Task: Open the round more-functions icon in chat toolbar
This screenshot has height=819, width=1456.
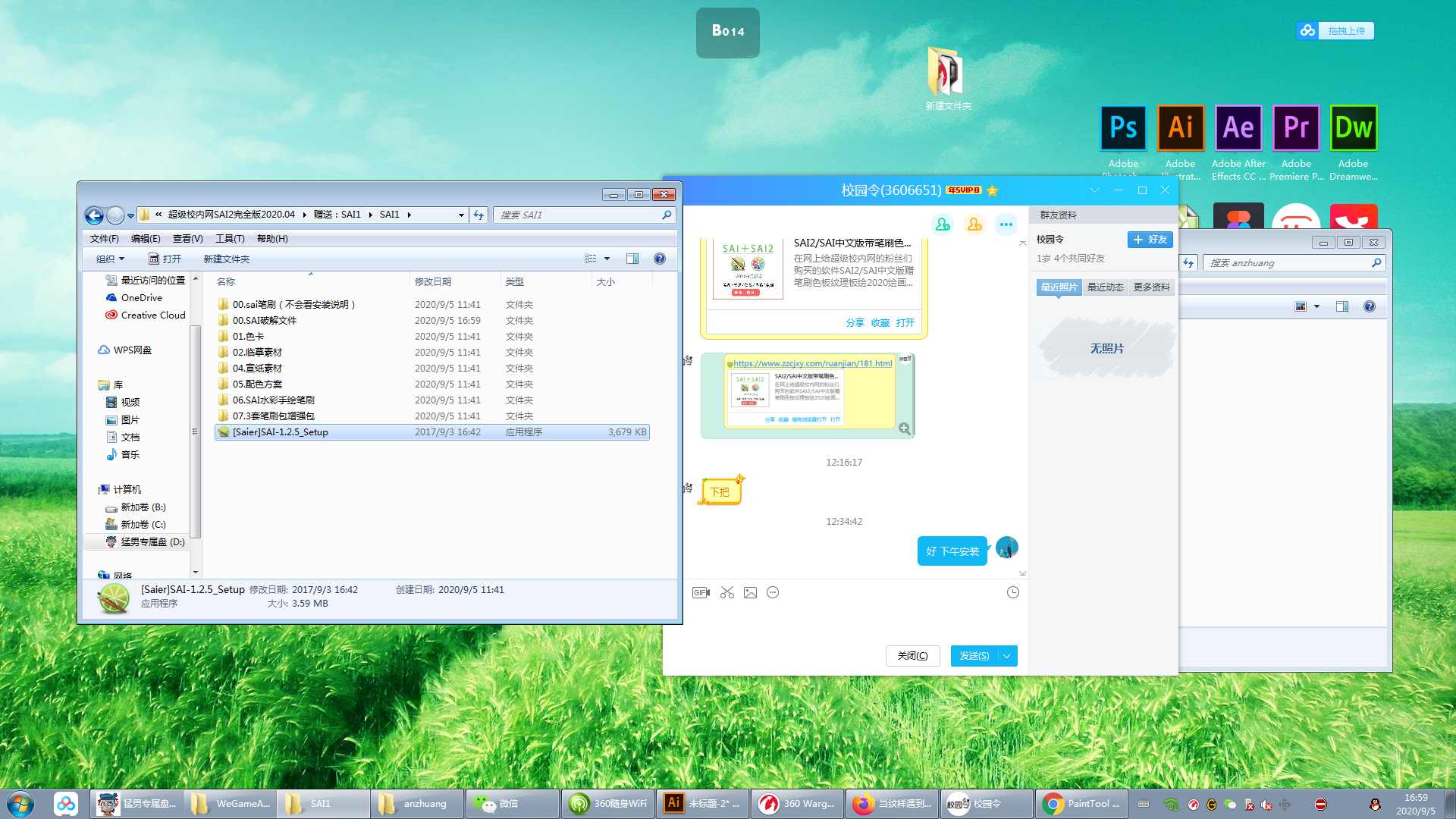Action: [773, 592]
